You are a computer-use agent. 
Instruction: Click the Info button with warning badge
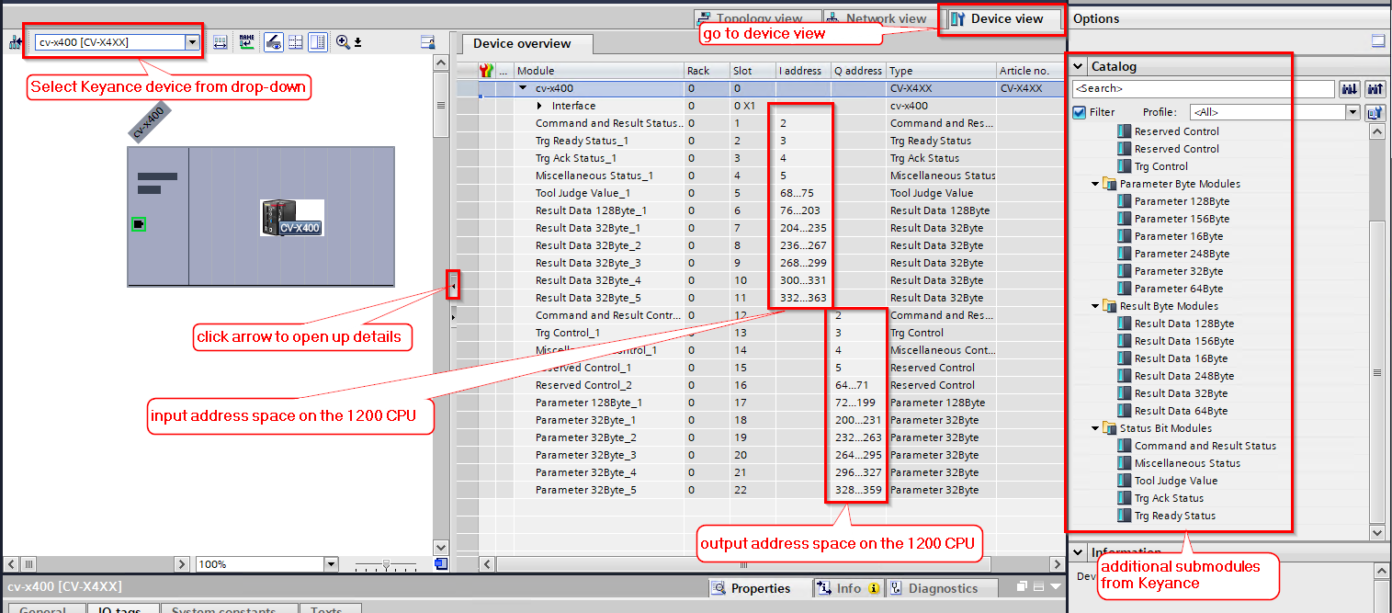pos(847,587)
